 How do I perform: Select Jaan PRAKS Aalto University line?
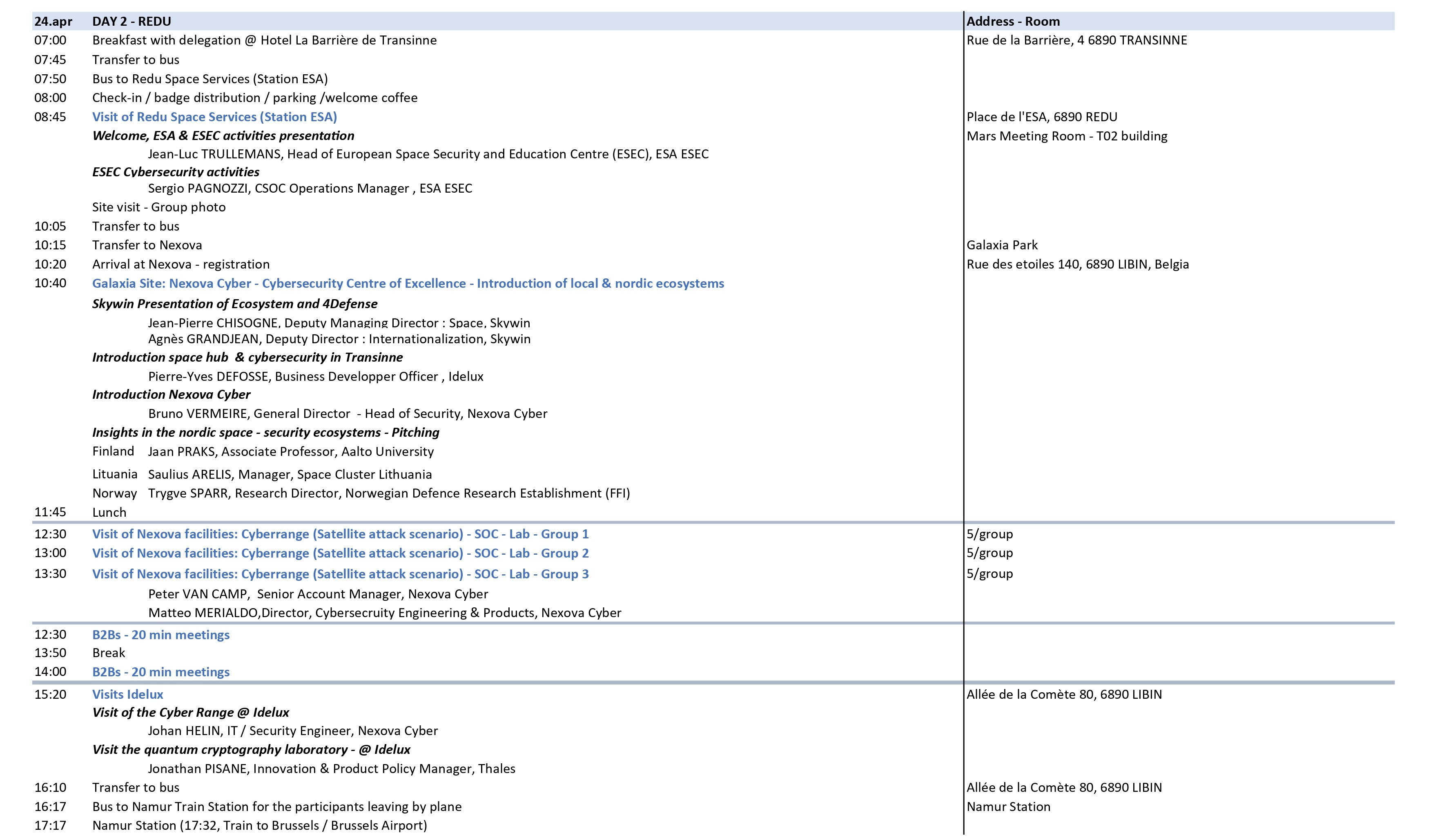(291, 451)
